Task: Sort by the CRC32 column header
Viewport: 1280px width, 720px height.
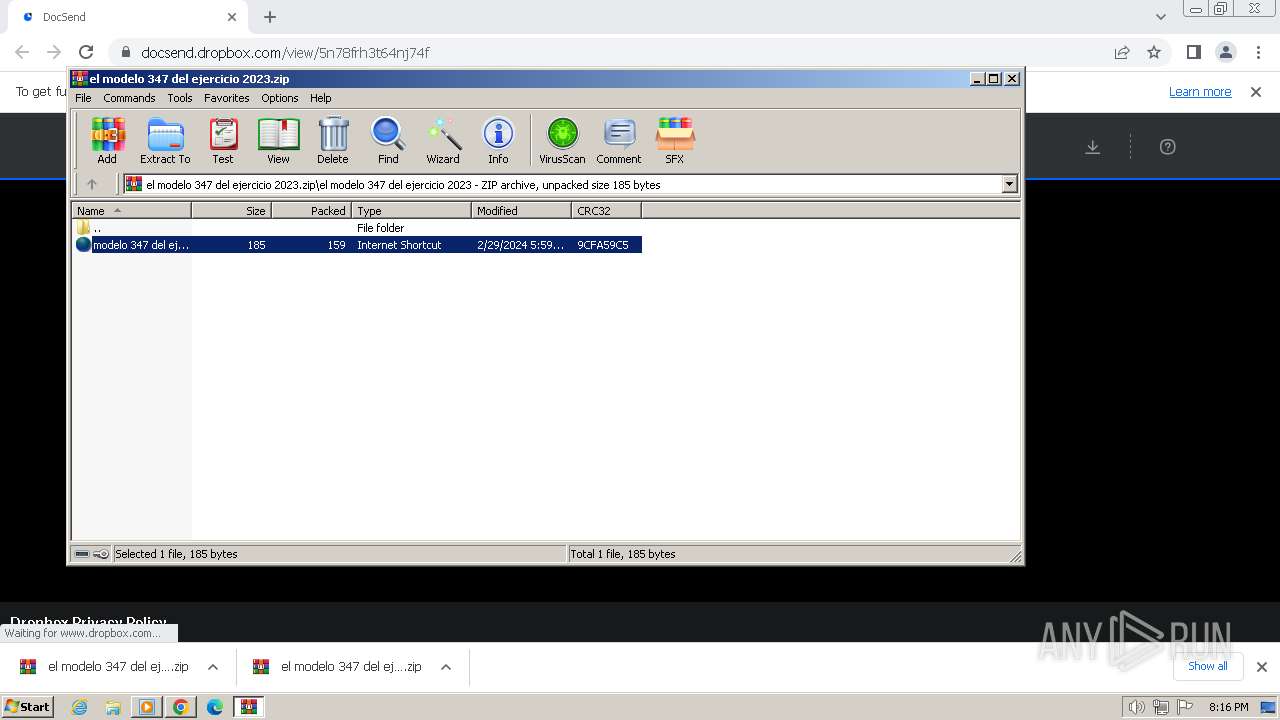Action: [x=606, y=211]
